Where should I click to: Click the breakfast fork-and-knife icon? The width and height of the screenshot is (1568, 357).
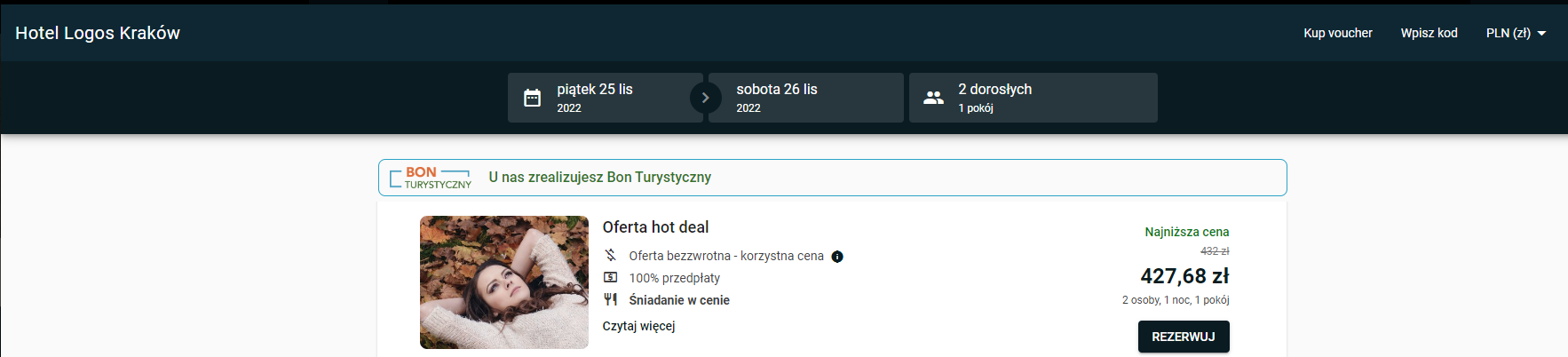611,300
